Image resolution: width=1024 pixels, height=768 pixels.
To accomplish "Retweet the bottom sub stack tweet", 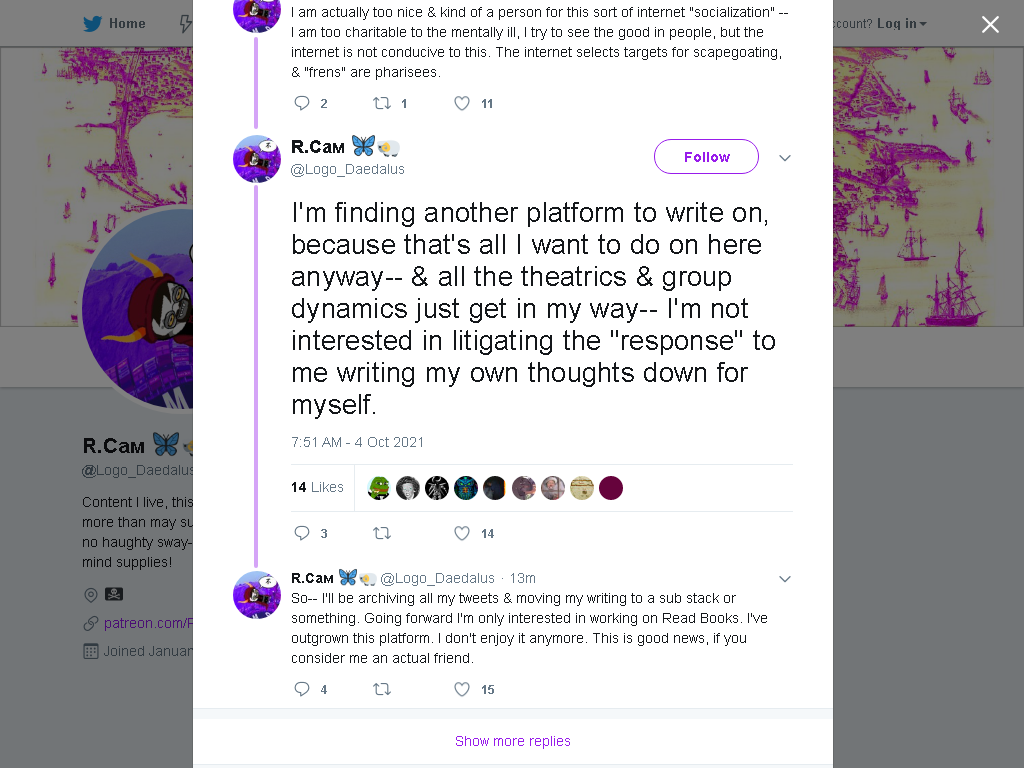I will [x=382, y=689].
